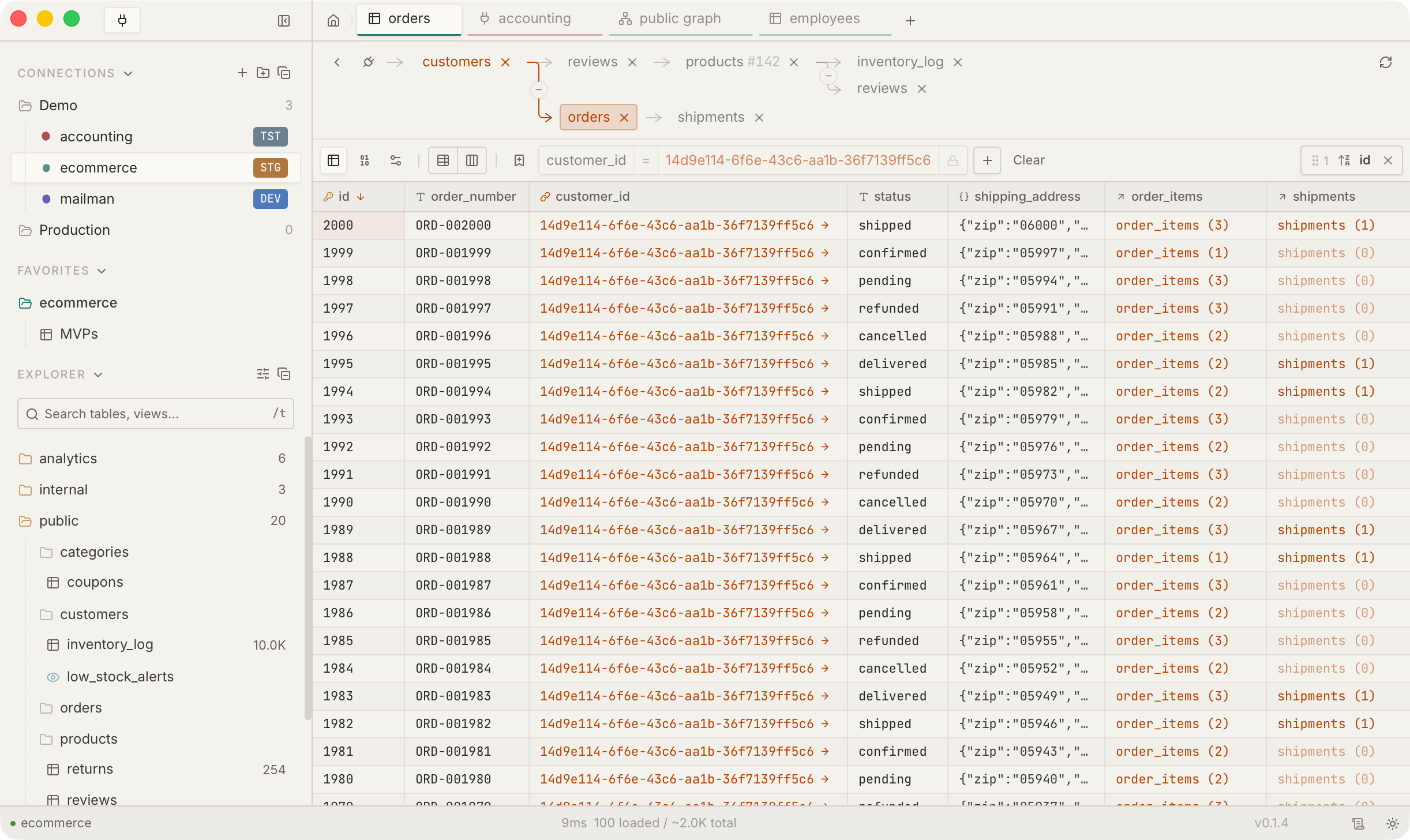Select the status column header
The image size is (1410, 840).
tap(897, 197)
